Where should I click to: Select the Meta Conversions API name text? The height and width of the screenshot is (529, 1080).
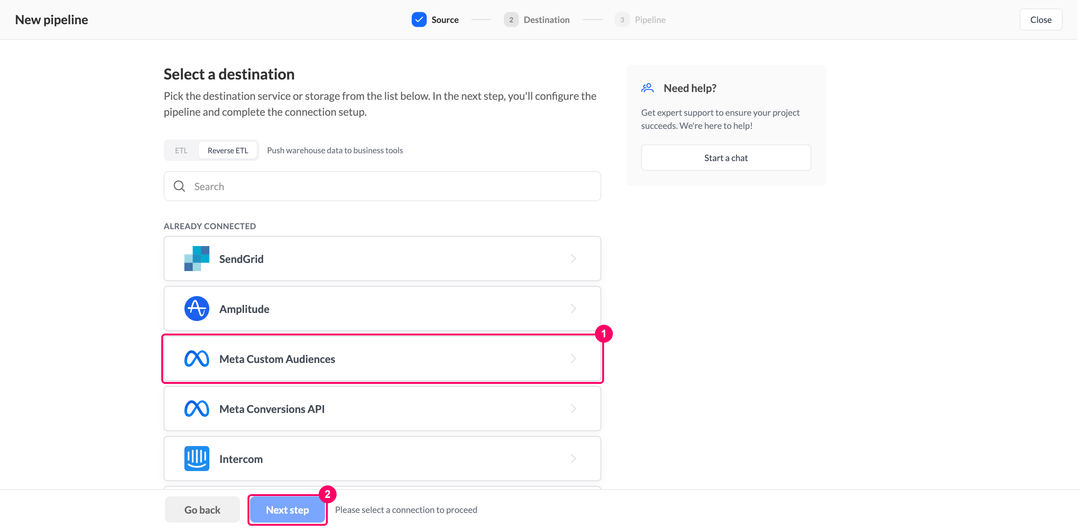tap(271, 408)
